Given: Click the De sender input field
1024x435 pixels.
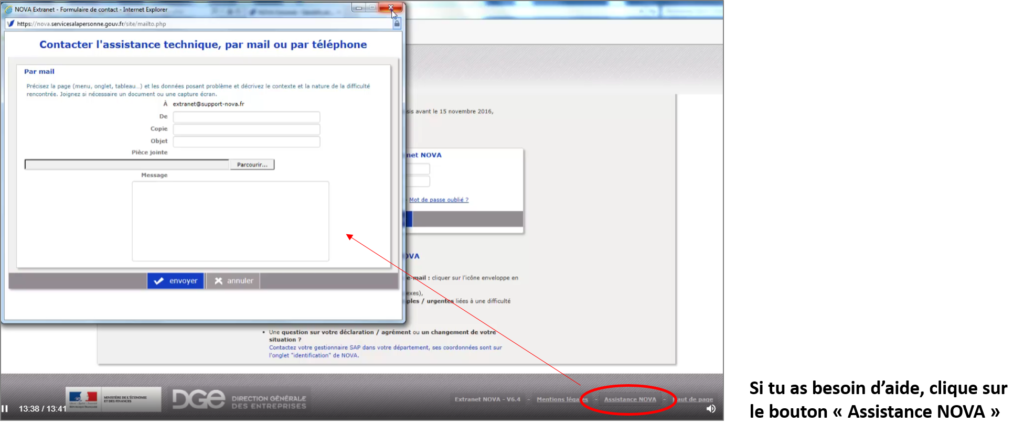Looking at the screenshot, I should [x=246, y=117].
